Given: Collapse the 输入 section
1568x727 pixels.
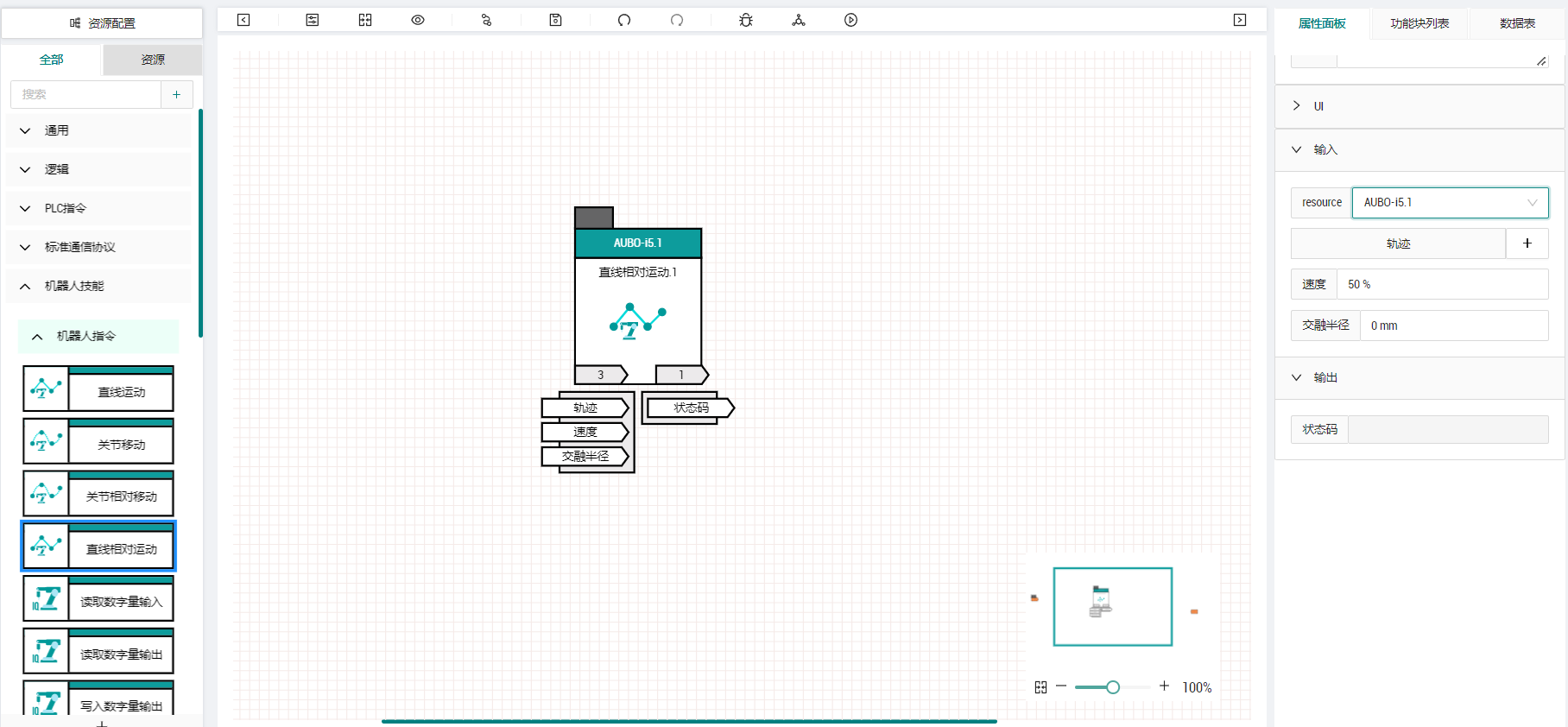Looking at the screenshot, I should pos(1419,149).
